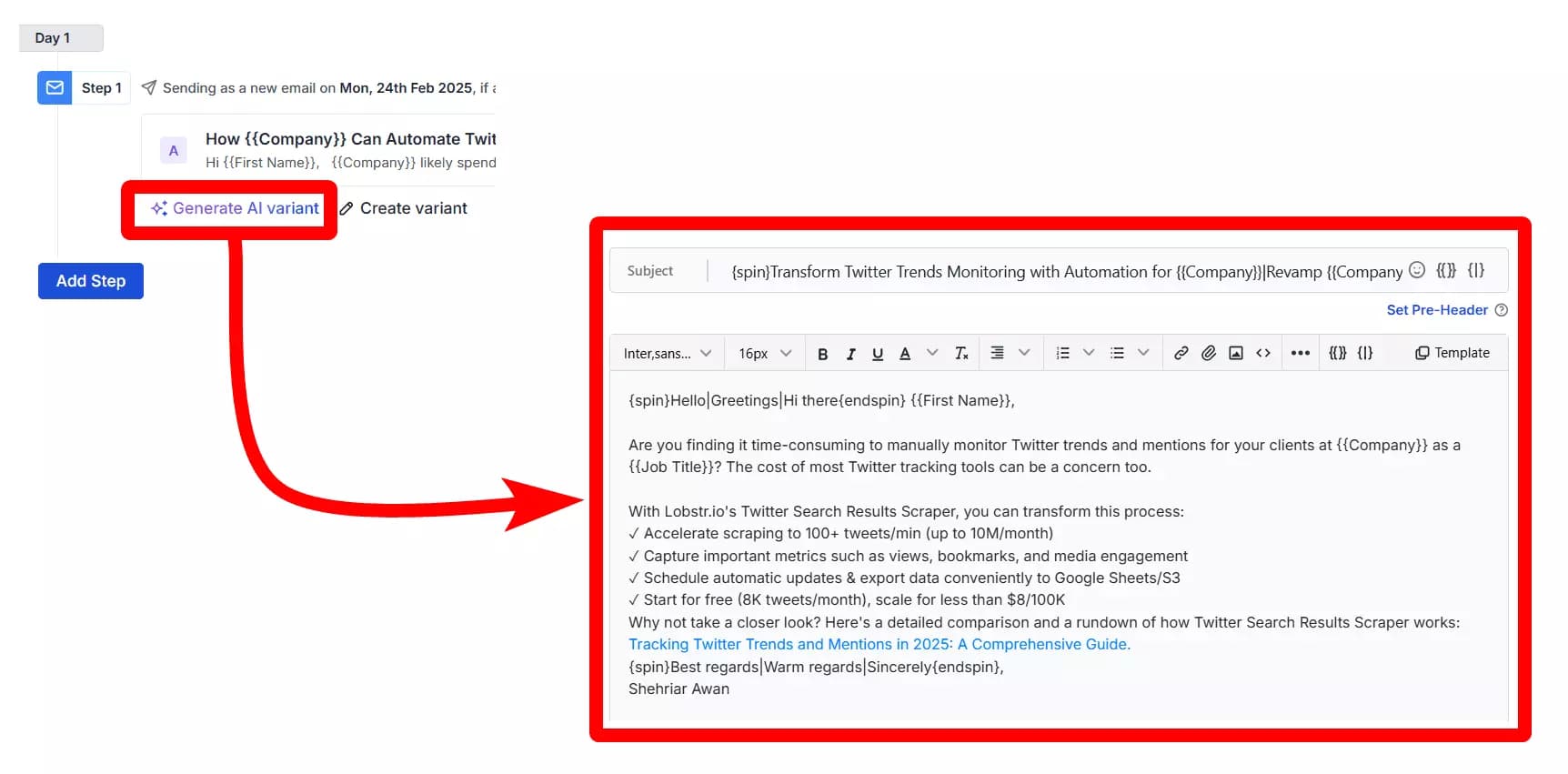Open more toolbar options ellipsis
Image resolution: width=1568 pixels, height=774 pixels.
tap(1301, 353)
